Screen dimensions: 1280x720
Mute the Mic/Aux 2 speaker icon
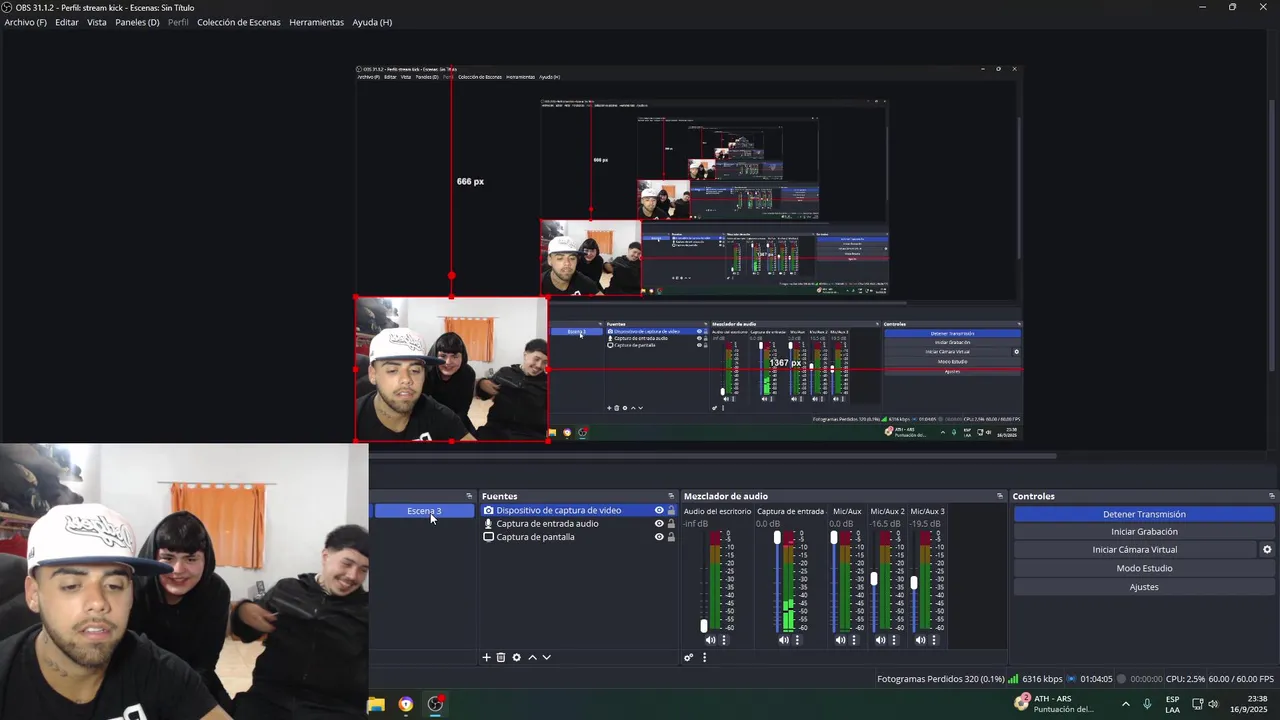[880, 640]
